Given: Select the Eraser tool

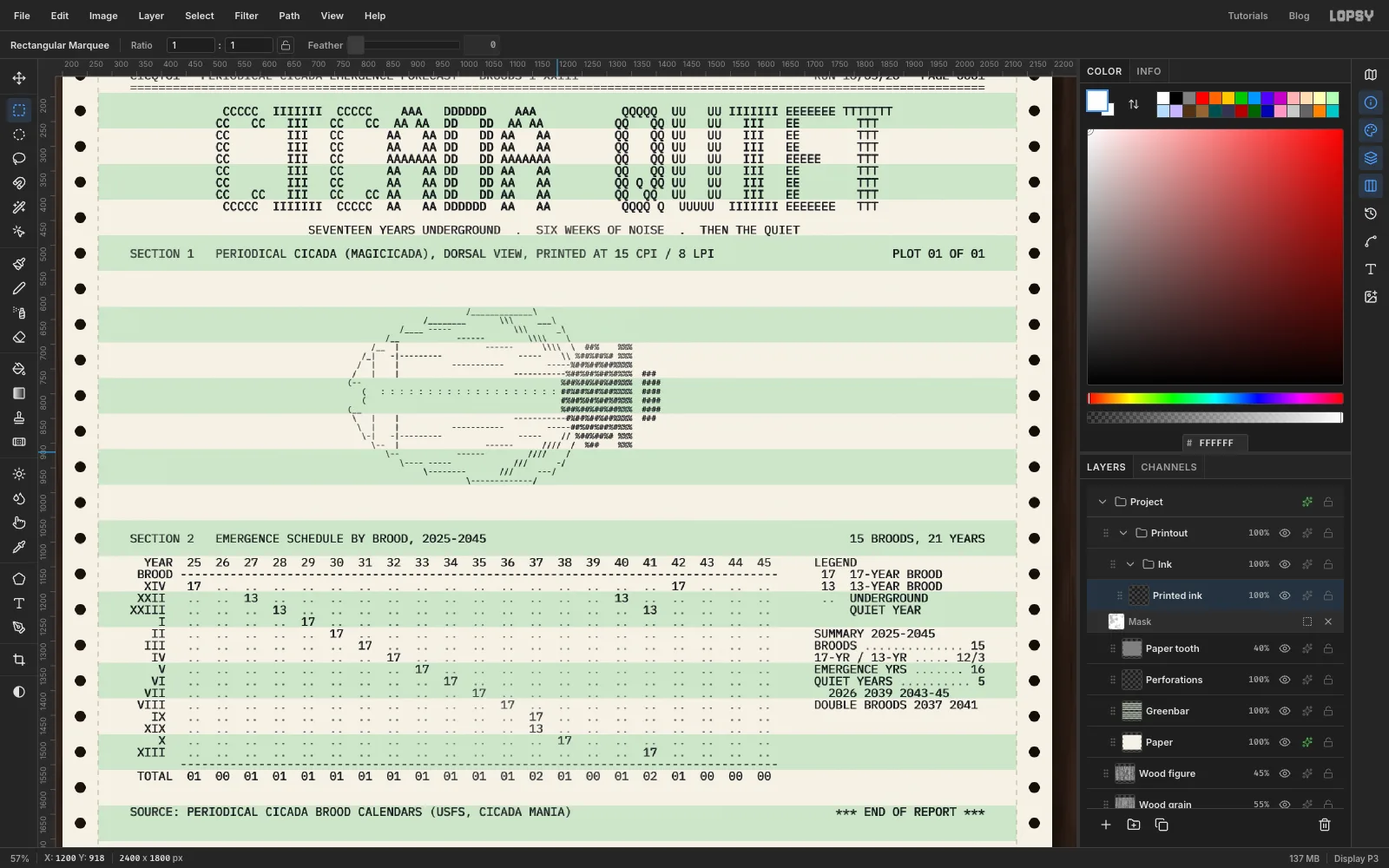Looking at the screenshot, I should (x=19, y=337).
